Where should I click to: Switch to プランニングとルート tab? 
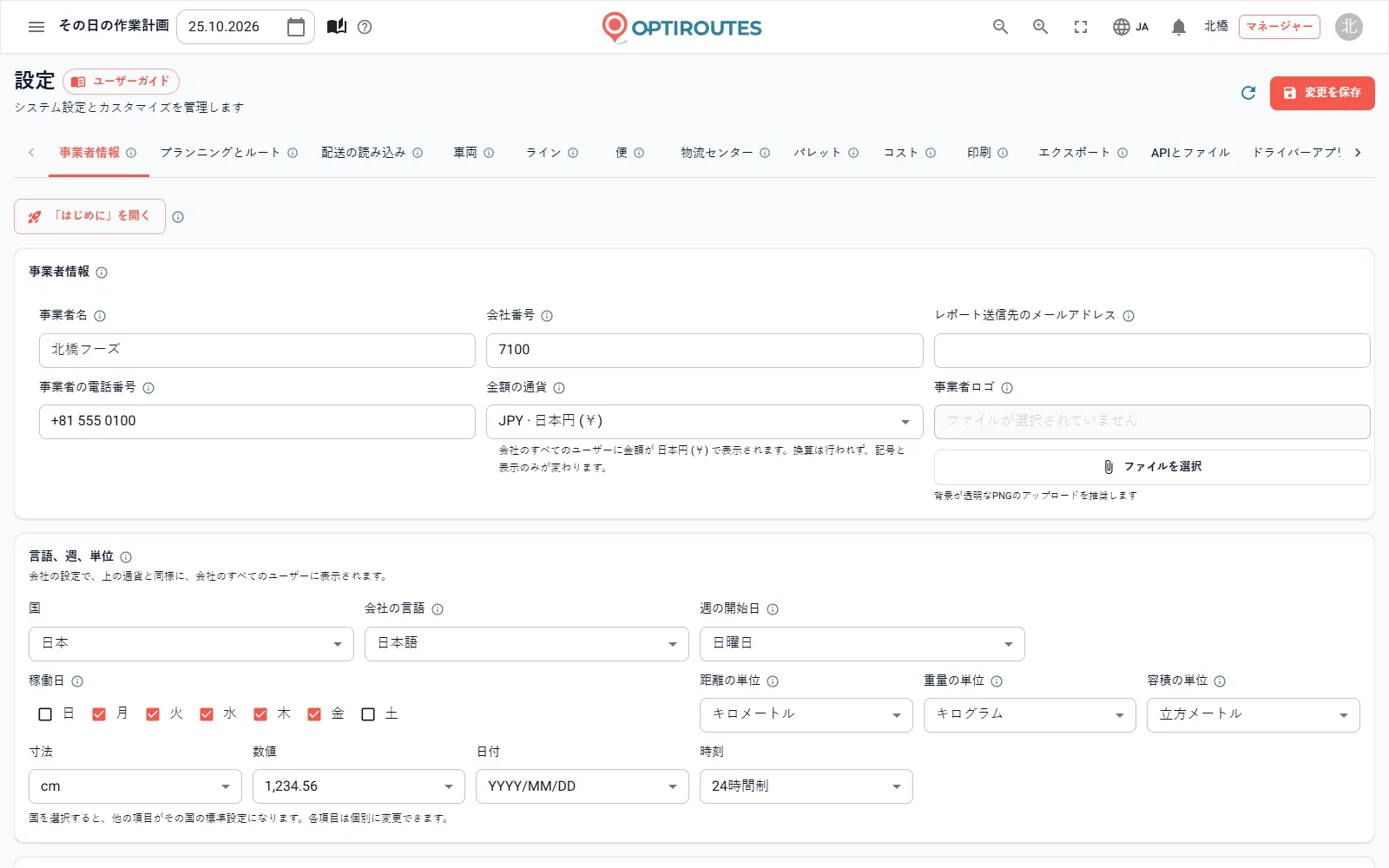pyautogui.click(x=228, y=153)
